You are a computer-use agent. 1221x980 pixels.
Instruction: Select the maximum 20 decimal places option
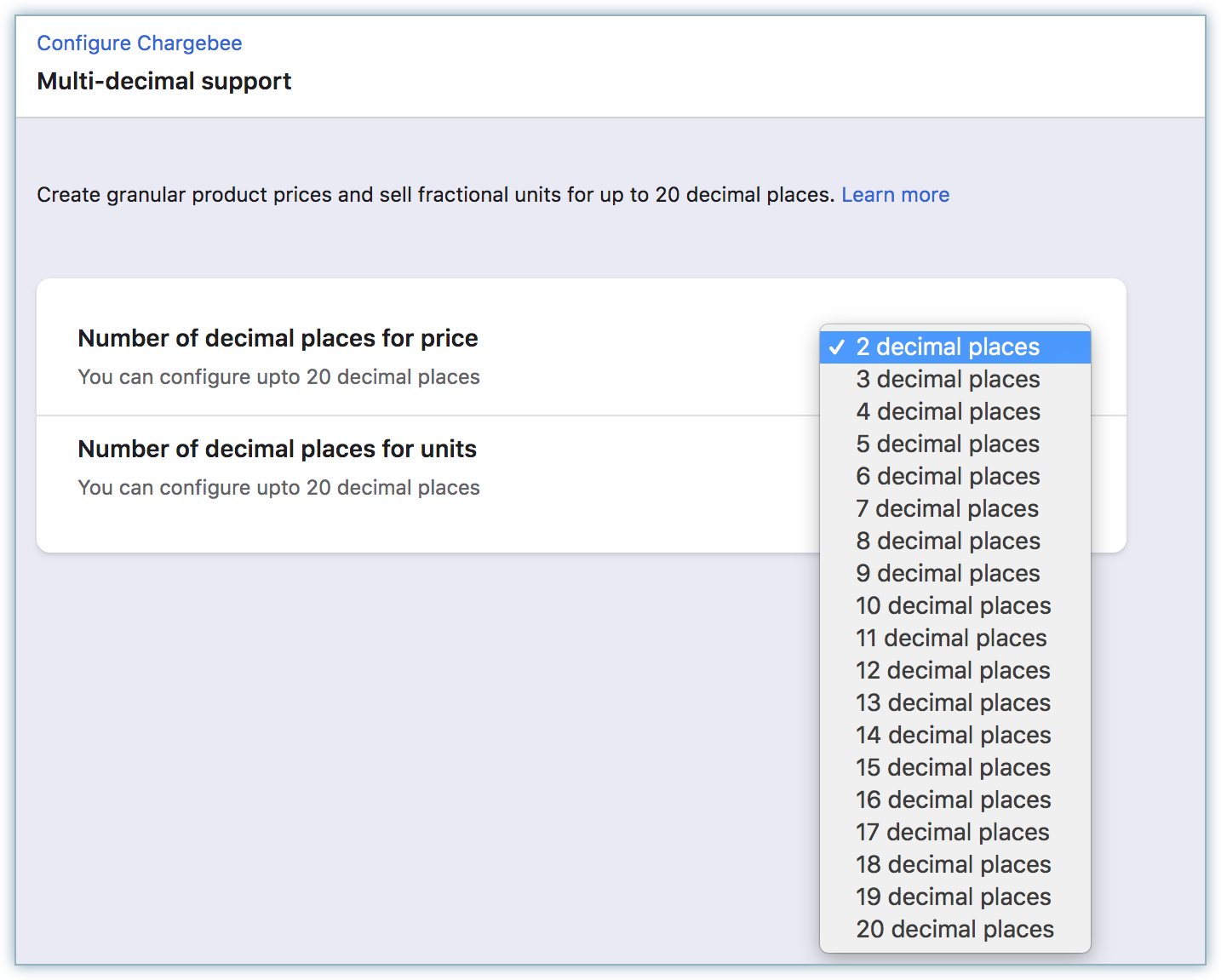(x=954, y=930)
